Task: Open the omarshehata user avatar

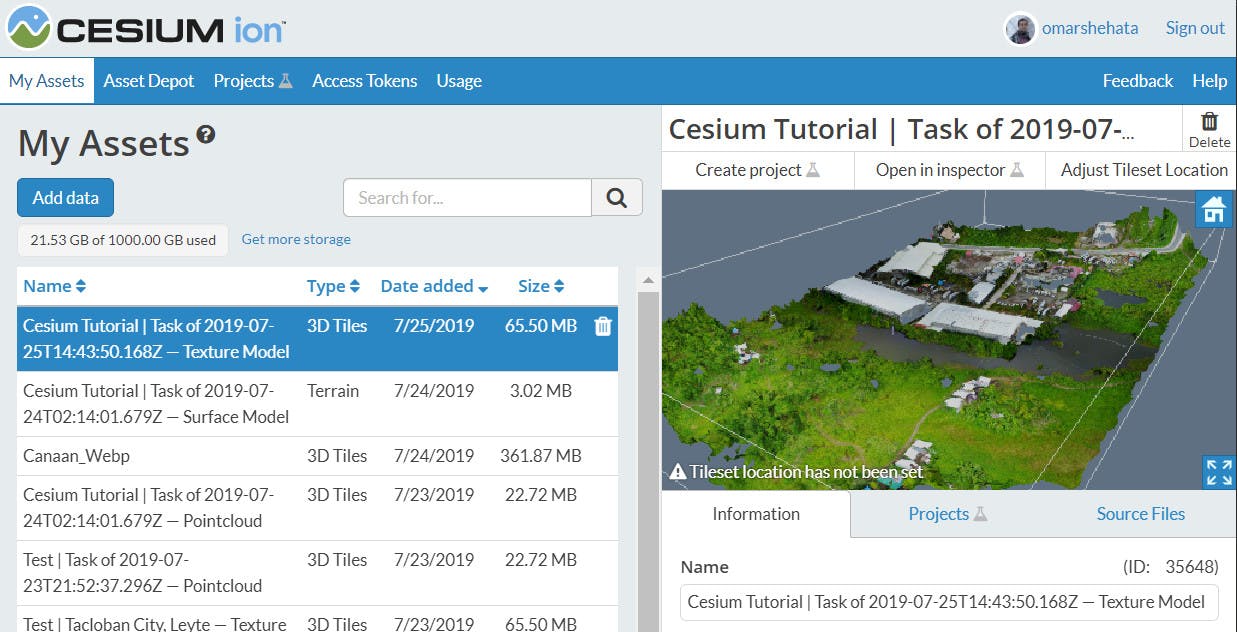Action: 1020,28
